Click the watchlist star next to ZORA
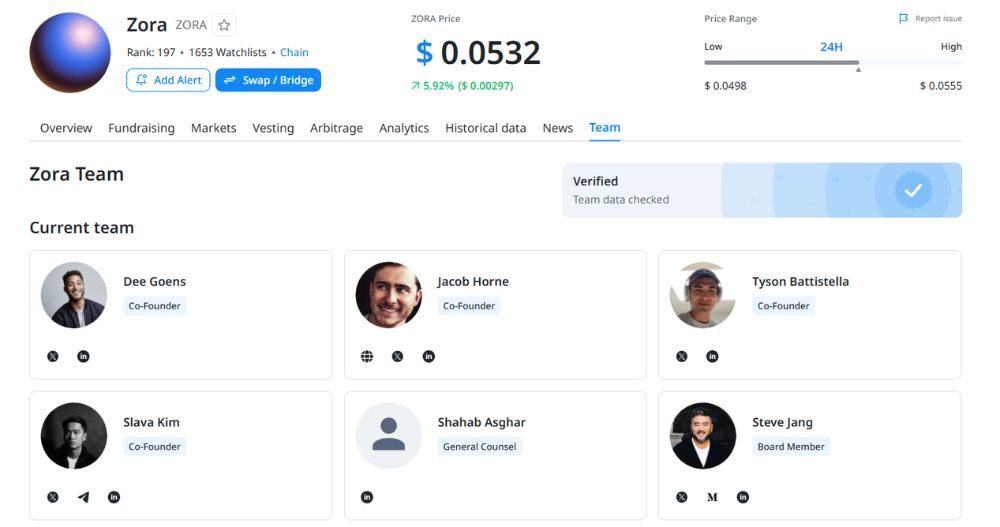Screen dimensions: 1000x527 click(x=224, y=25)
